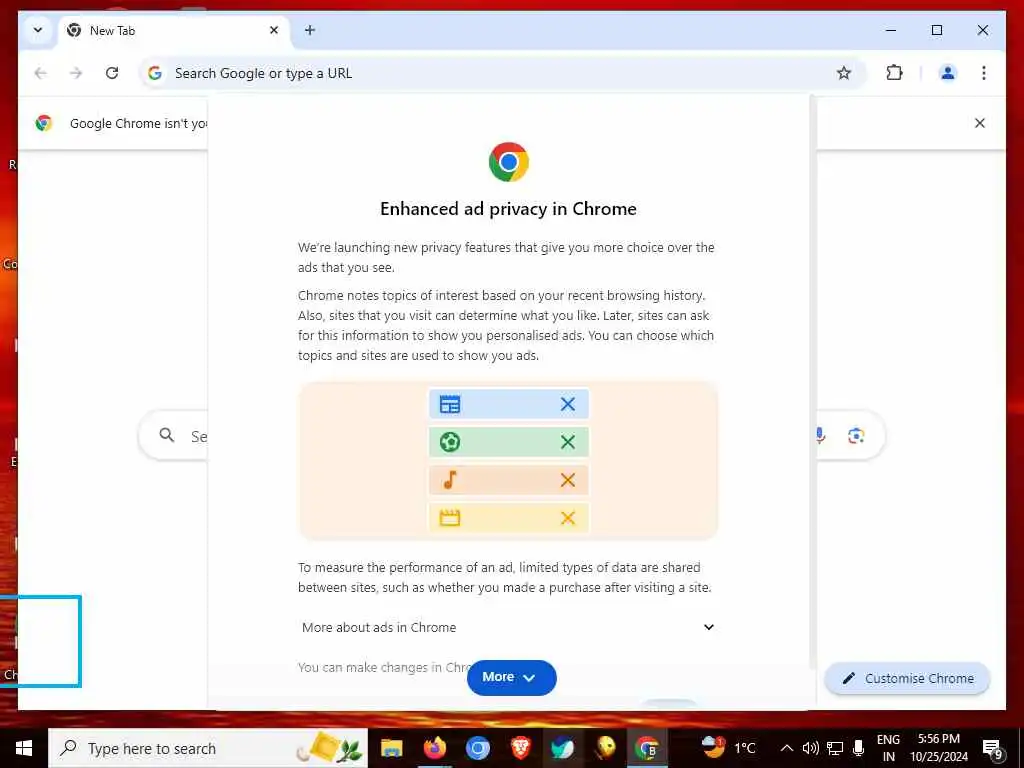Switch the ENG IN input language
Viewport: 1024px width, 768px height.
point(888,748)
